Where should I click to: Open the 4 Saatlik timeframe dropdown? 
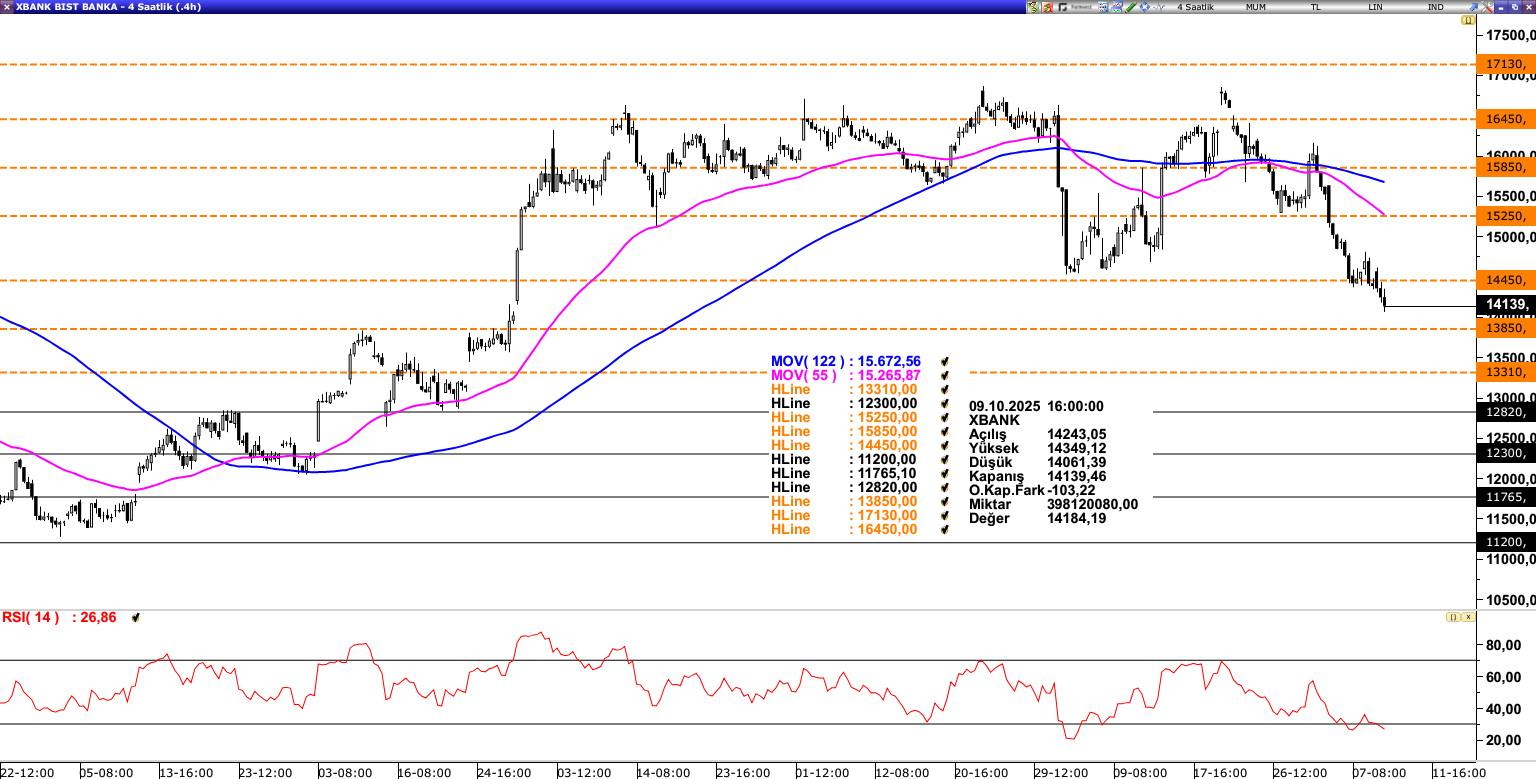pos(1195,7)
